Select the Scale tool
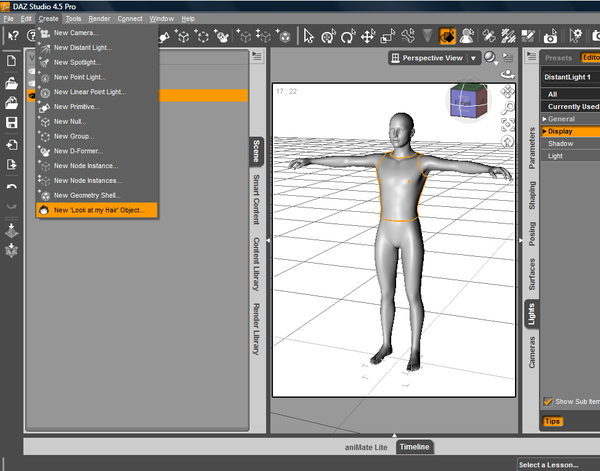600x471 pixels. pos(388,36)
